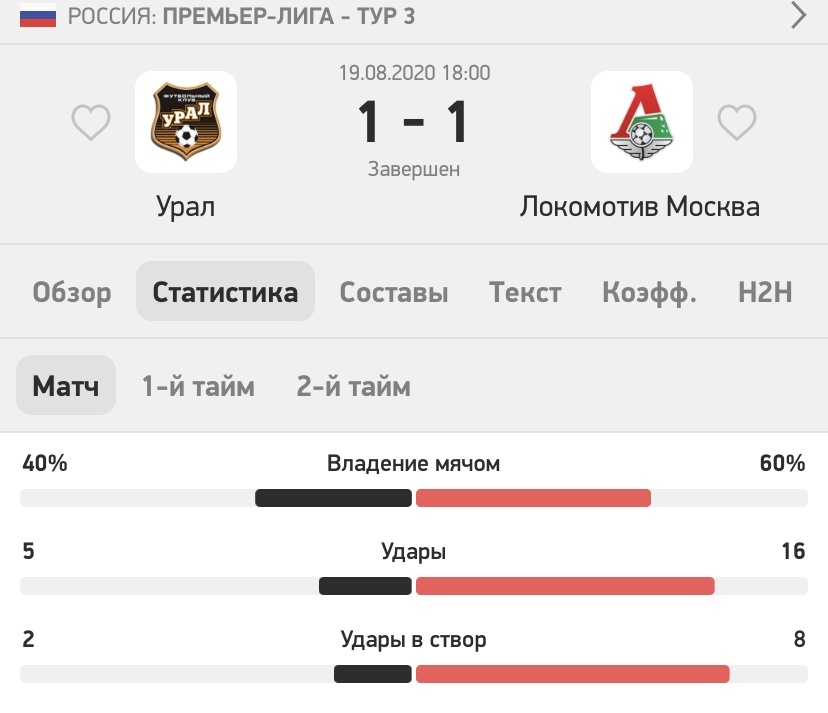Image resolution: width=828 pixels, height=713 pixels.
Task: Show statistics for 2-й тайм
Action: click(x=354, y=386)
